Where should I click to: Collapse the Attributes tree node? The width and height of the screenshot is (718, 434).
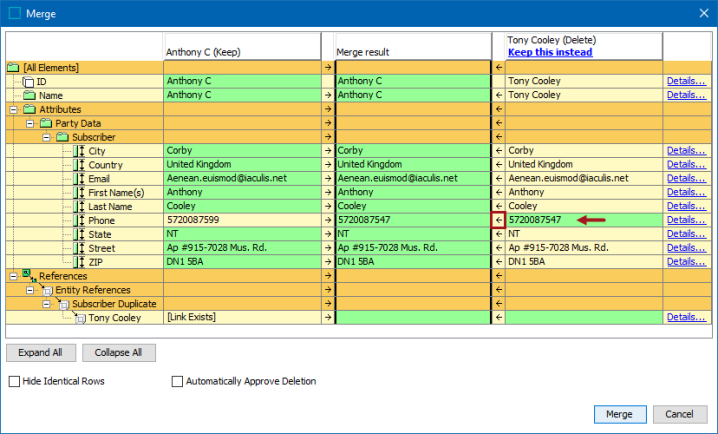point(14,109)
